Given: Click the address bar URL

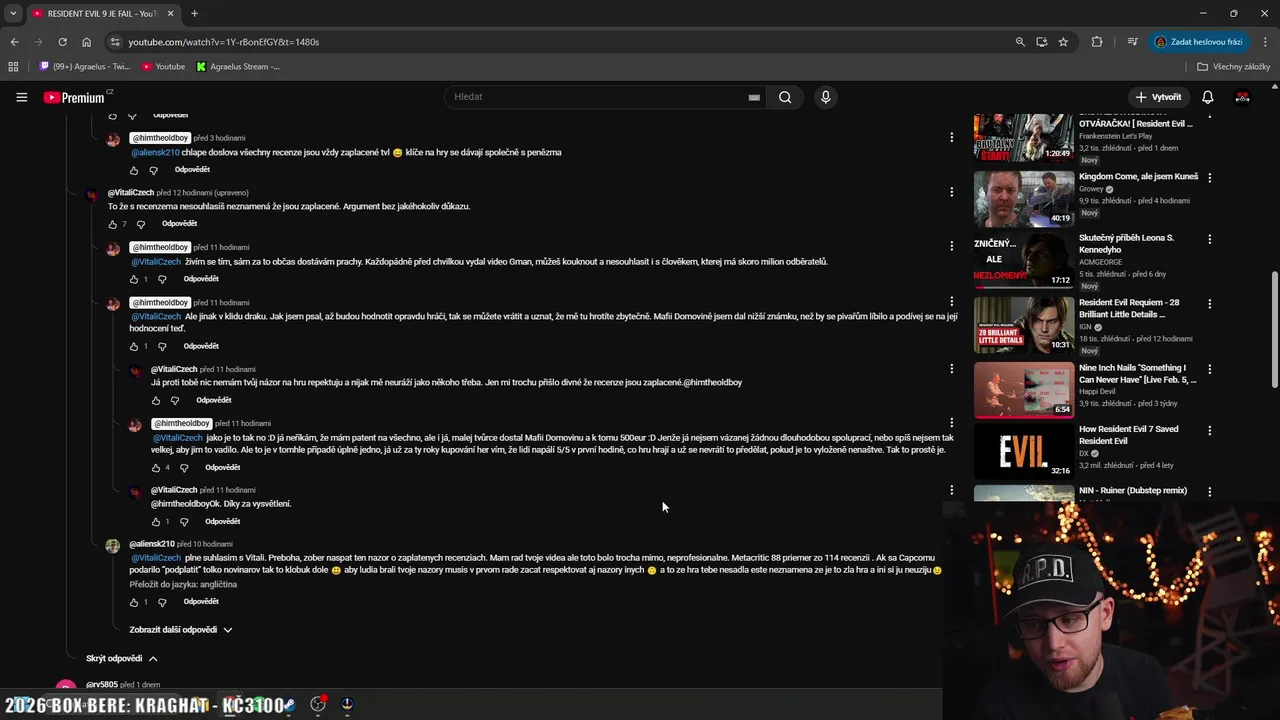Looking at the screenshot, I should (x=223, y=42).
